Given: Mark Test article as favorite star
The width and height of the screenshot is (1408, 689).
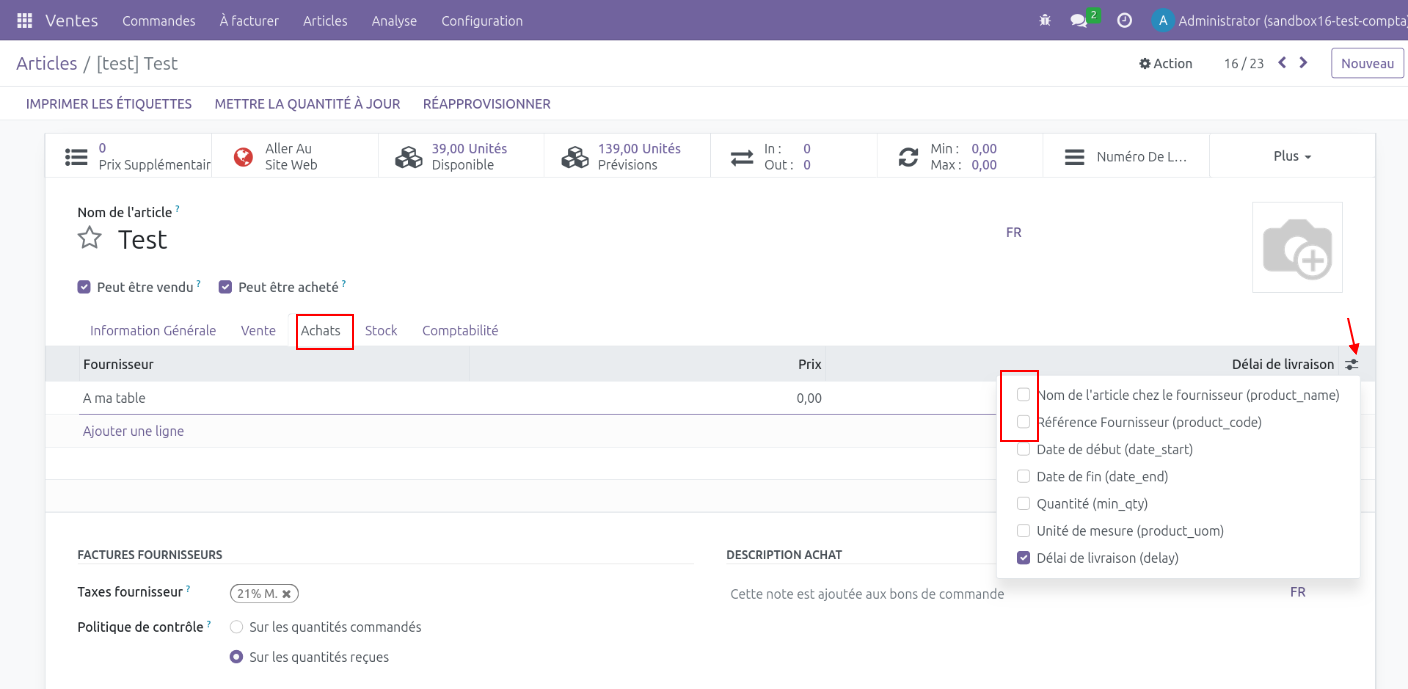Looking at the screenshot, I should point(90,238).
